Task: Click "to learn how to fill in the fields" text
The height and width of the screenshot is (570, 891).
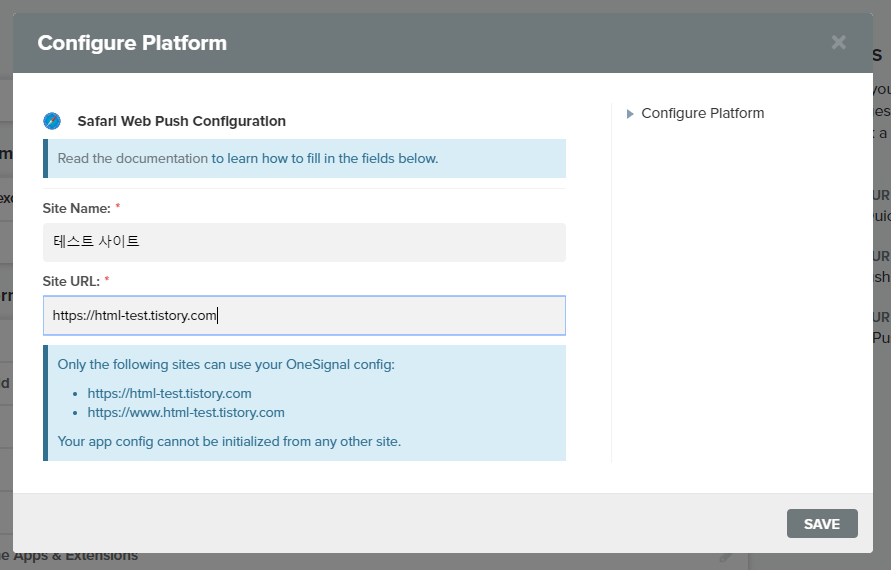Action: click(x=325, y=158)
